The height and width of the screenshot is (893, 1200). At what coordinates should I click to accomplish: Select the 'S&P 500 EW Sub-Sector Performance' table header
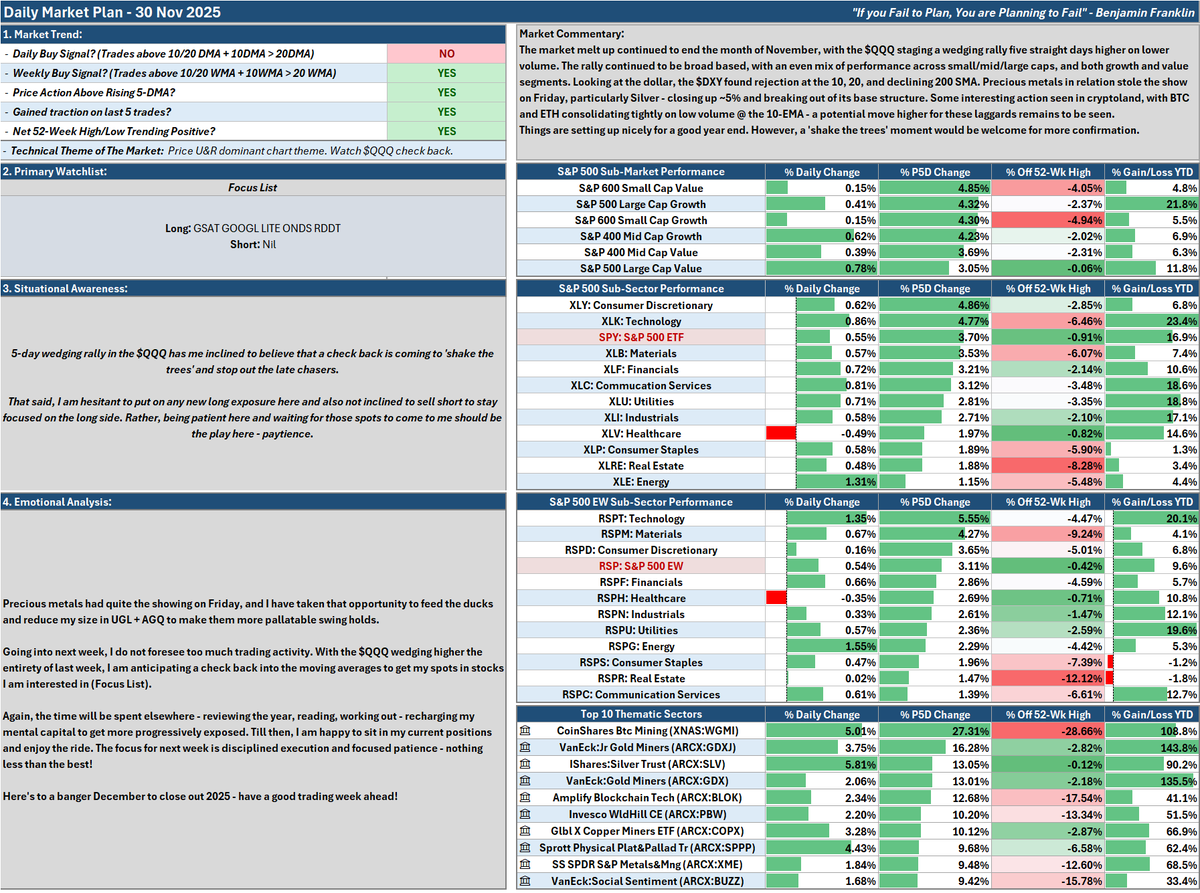(641, 501)
